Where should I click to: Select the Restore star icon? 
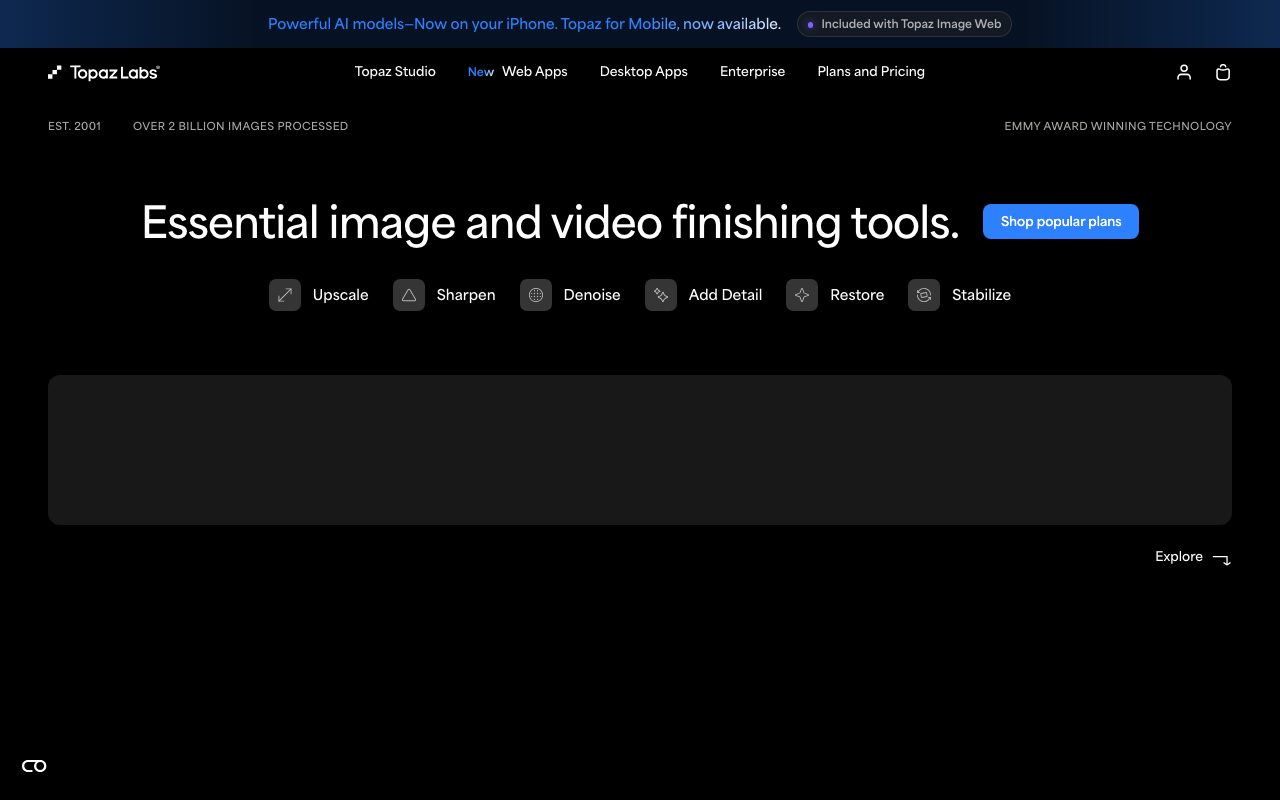(802, 295)
